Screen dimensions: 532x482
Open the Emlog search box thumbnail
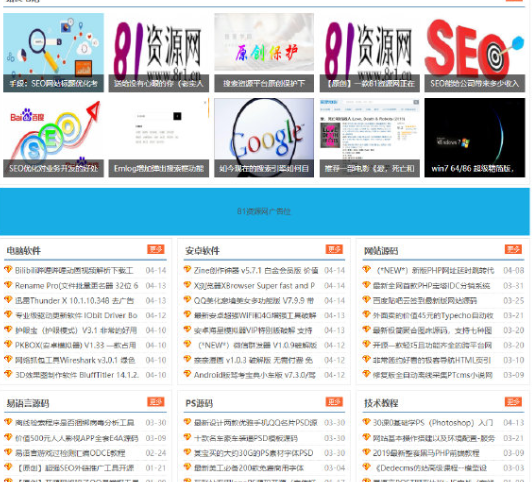tap(158, 137)
